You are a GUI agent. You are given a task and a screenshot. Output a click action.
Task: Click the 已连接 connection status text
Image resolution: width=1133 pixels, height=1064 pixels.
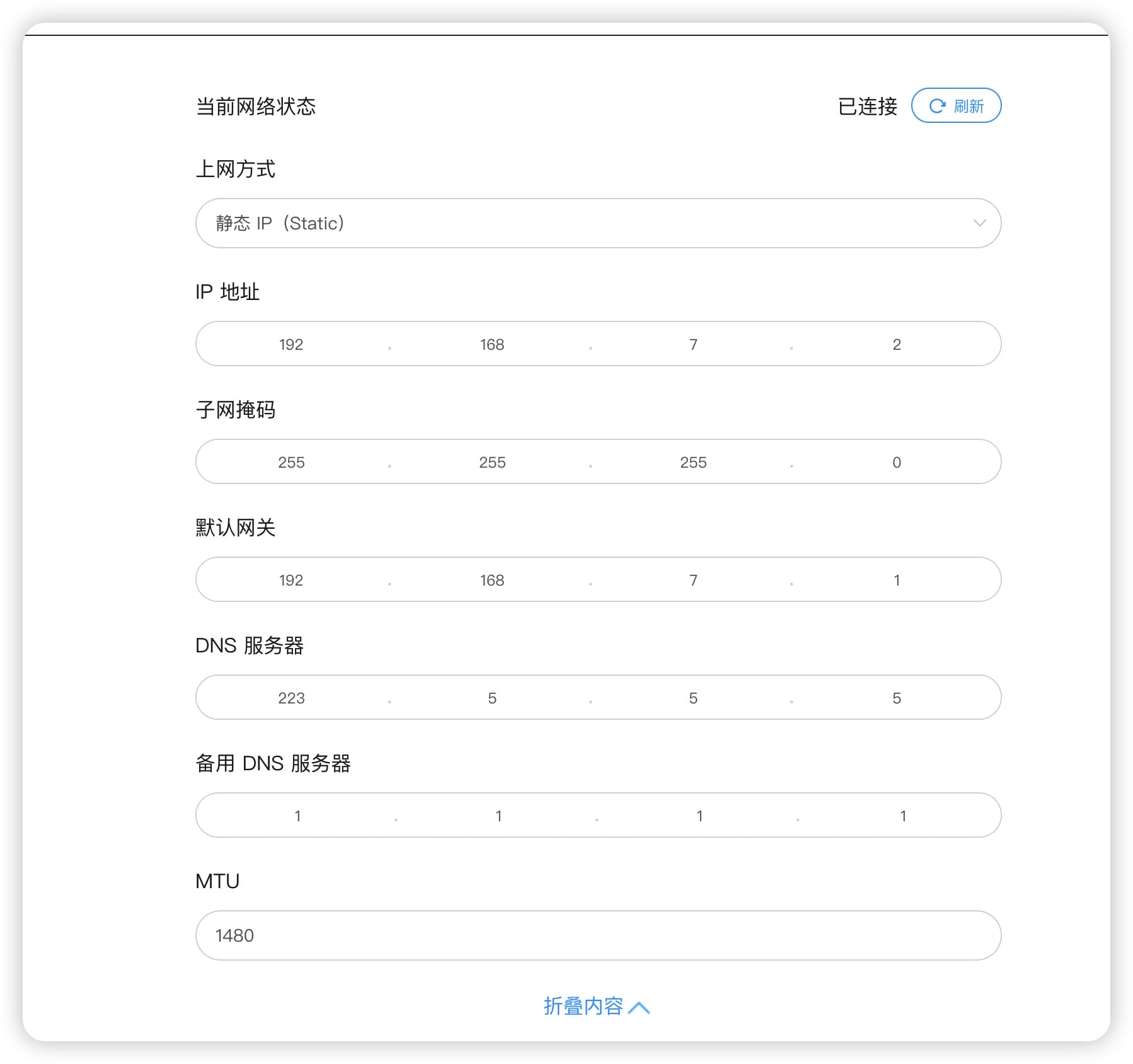(x=868, y=107)
